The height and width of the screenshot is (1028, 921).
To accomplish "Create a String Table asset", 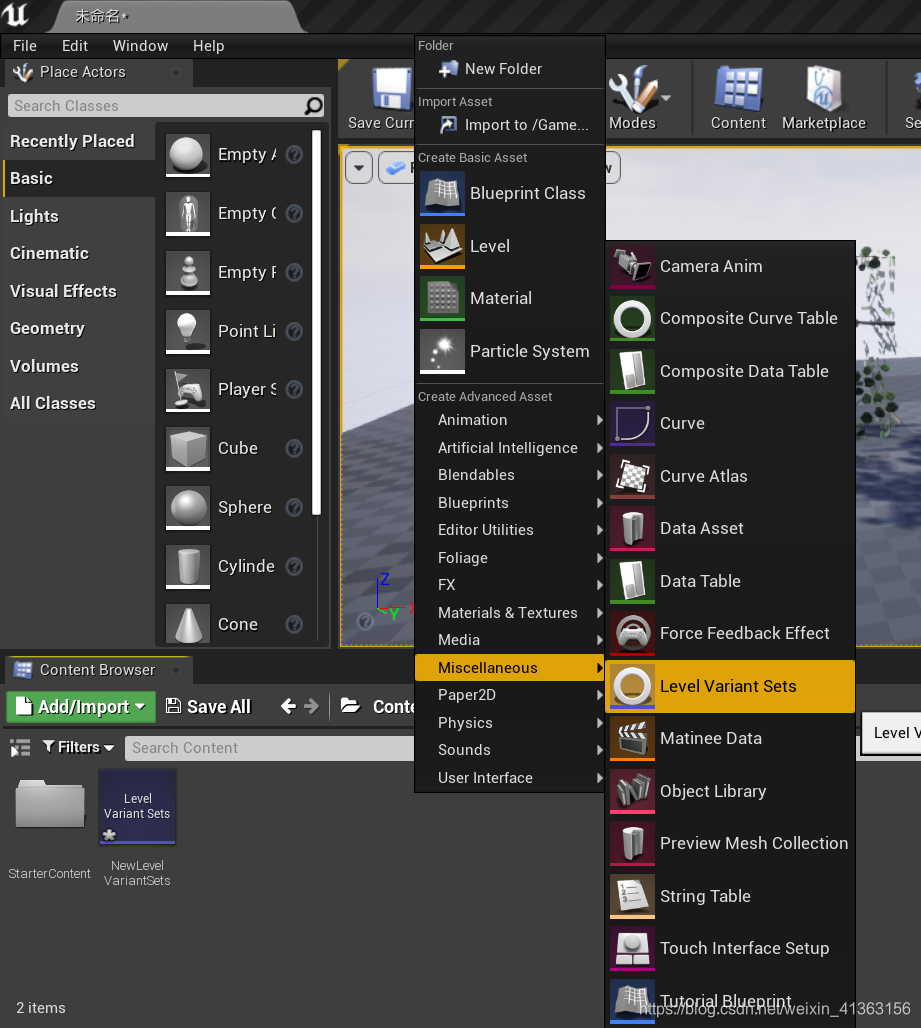I will tap(630, 896).
